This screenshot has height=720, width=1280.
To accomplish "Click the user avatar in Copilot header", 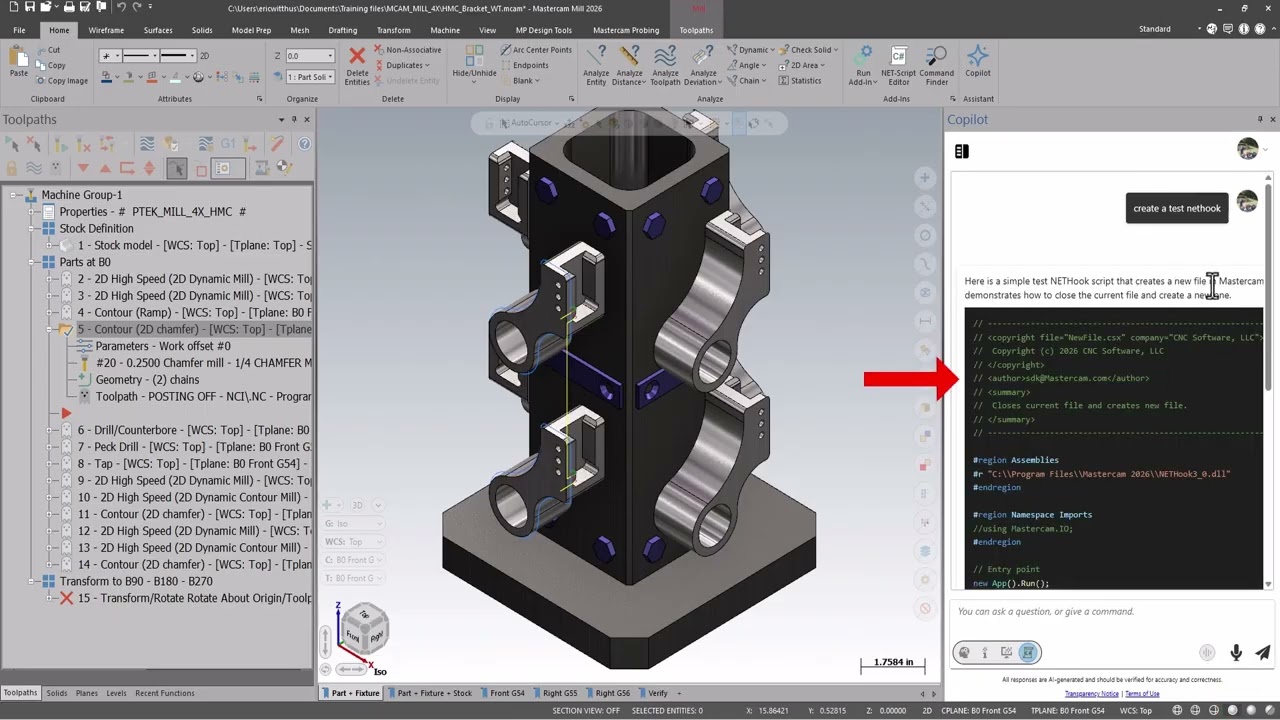I will [1247, 149].
